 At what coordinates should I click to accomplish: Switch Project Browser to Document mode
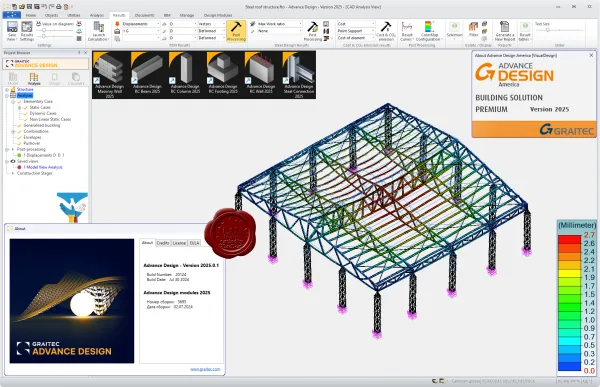(x=76, y=79)
